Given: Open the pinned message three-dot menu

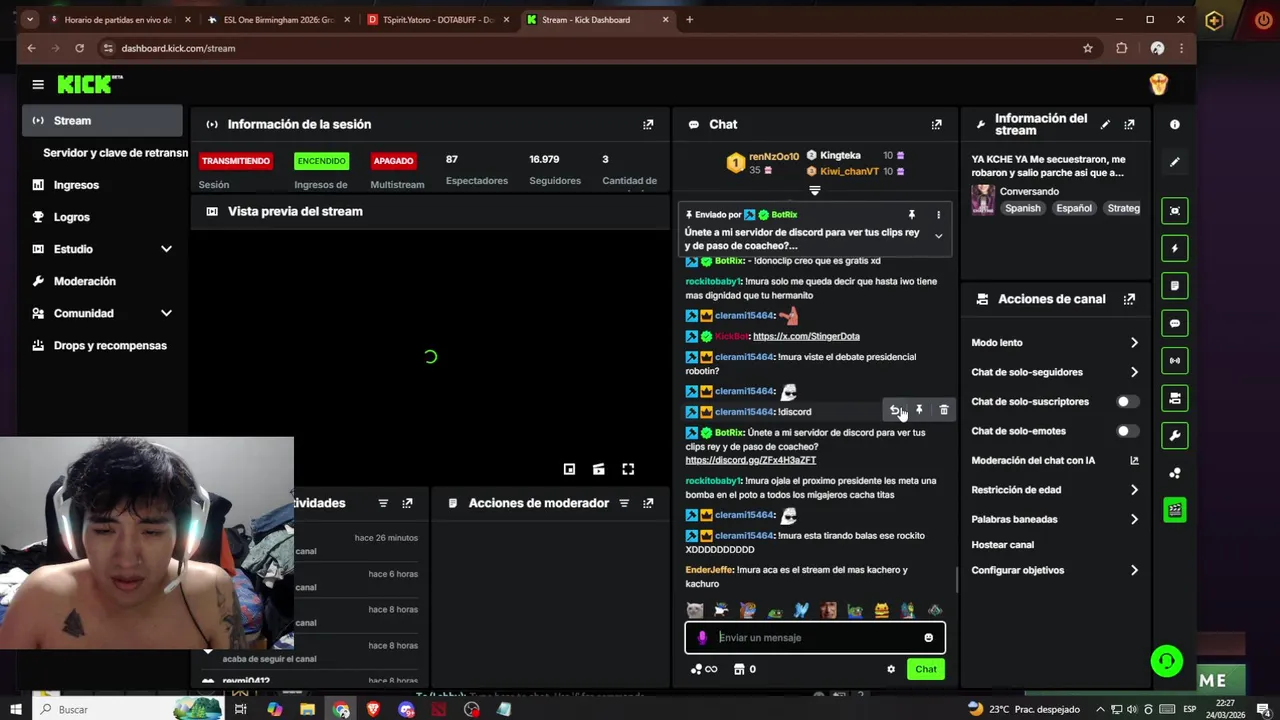Looking at the screenshot, I should tap(938, 215).
